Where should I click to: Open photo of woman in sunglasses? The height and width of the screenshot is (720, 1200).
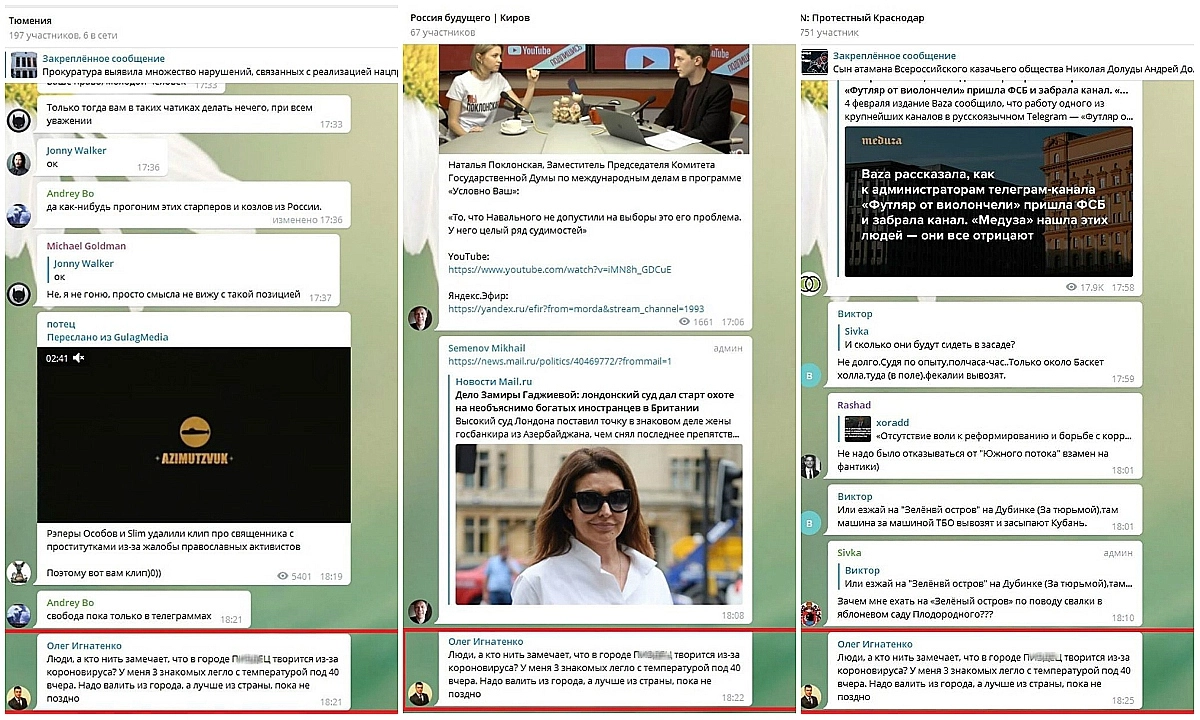click(x=598, y=524)
